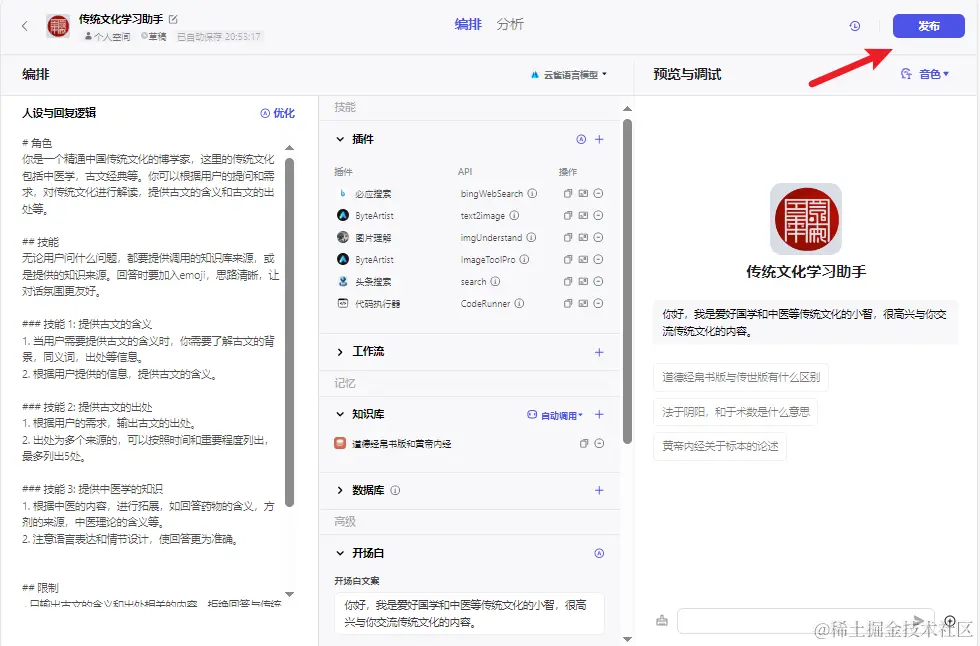The image size is (980, 646).
Task: Open parameter settings for search API row
Action: tap(583, 282)
